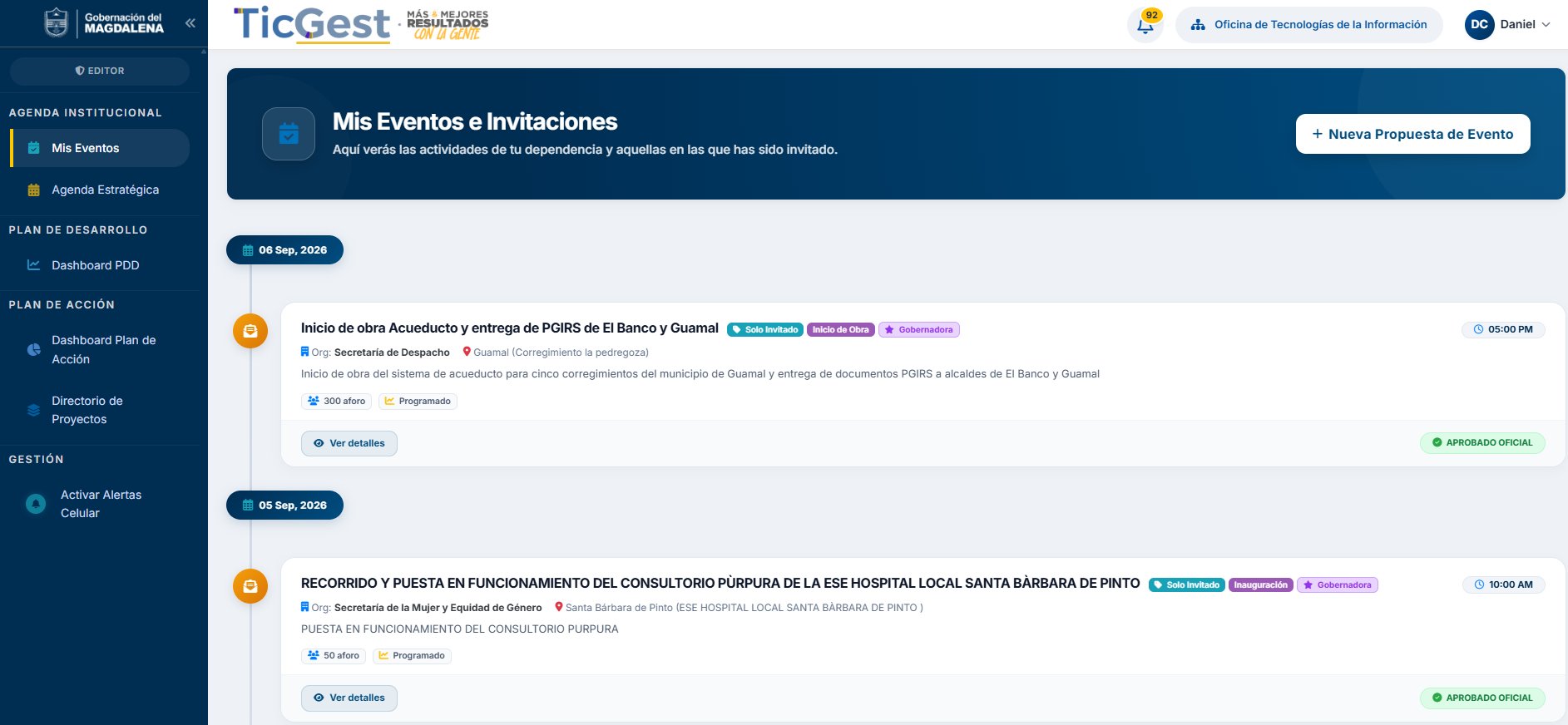
Task: Click the 05:00 PM time badge
Action: (x=1503, y=329)
